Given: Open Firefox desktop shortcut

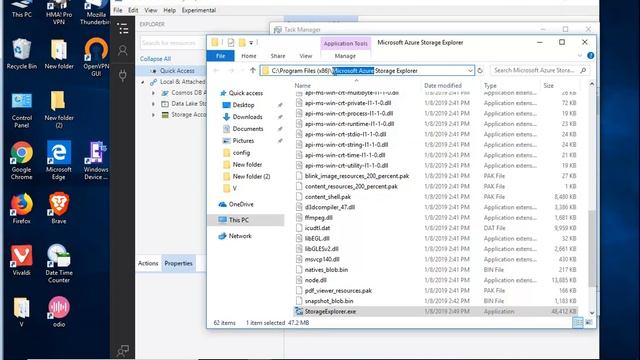Looking at the screenshot, I should tap(22, 208).
